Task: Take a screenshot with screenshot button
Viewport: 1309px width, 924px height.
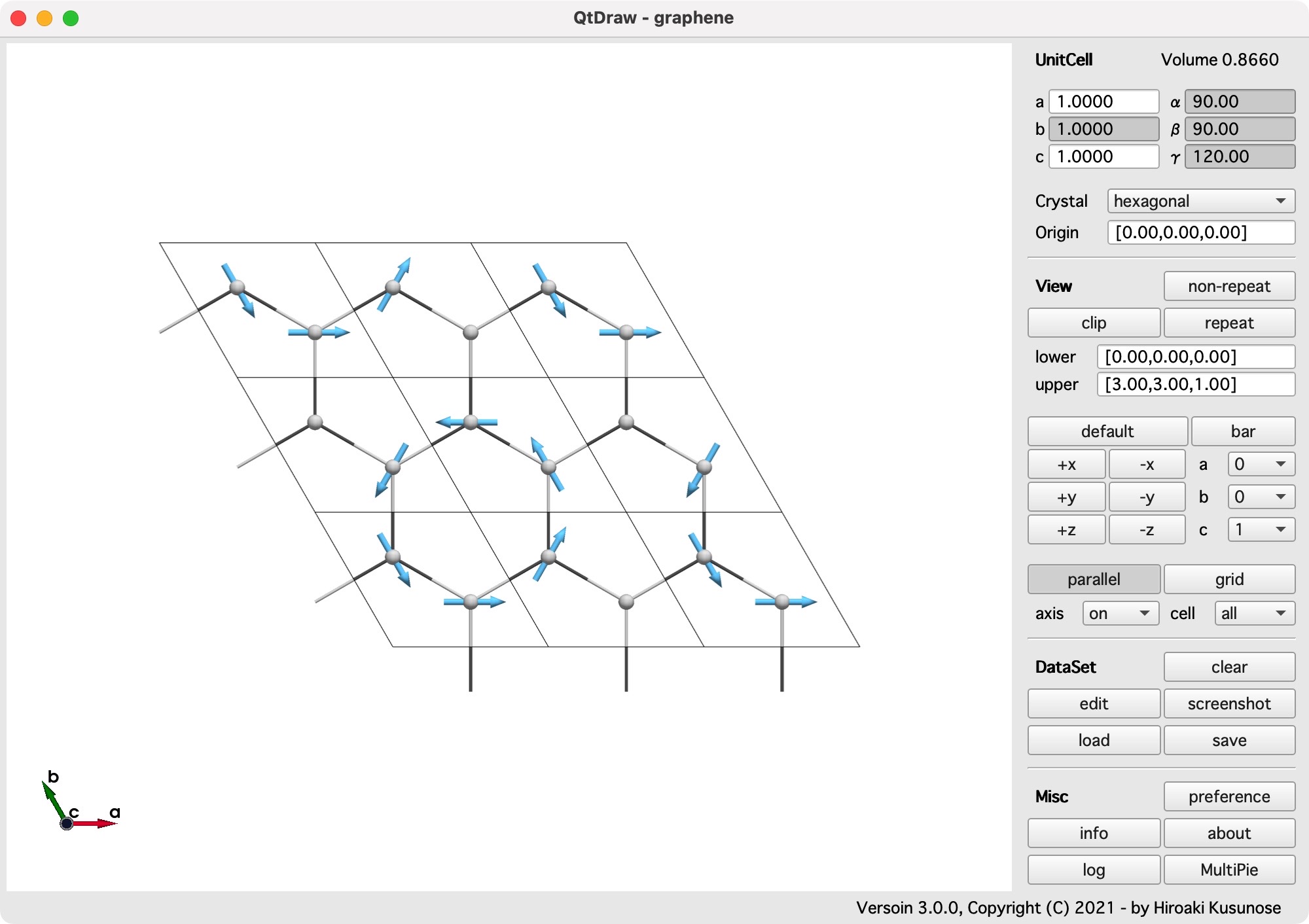Action: 1228,703
